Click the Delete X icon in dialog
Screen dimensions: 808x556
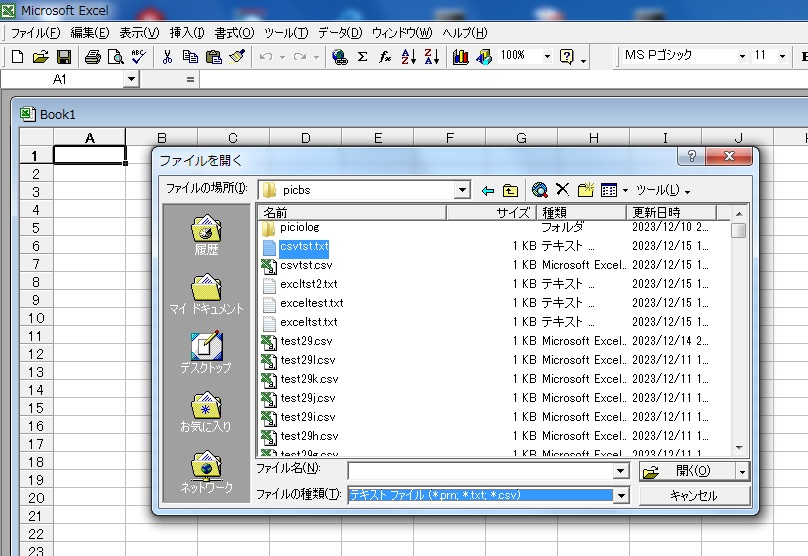tap(562, 190)
